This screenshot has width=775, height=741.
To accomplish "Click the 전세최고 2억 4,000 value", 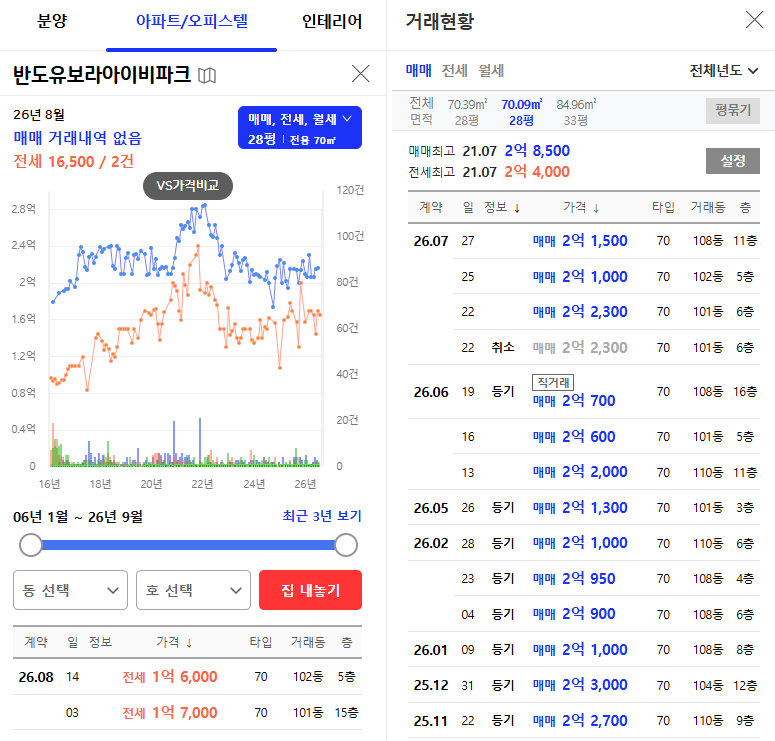I will click(537, 172).
